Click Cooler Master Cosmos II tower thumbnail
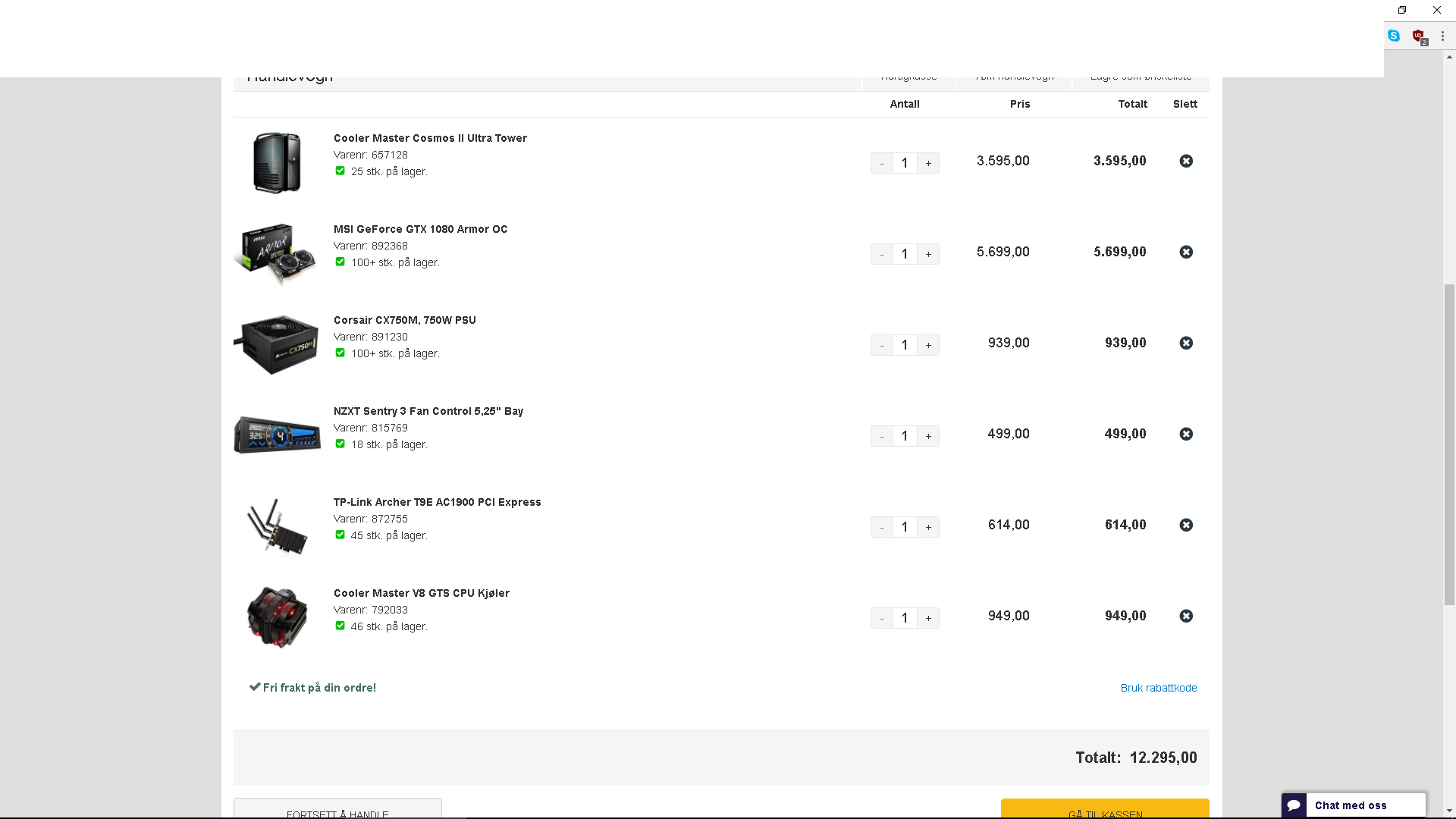 pyautogui.click(x=277, y=162)
